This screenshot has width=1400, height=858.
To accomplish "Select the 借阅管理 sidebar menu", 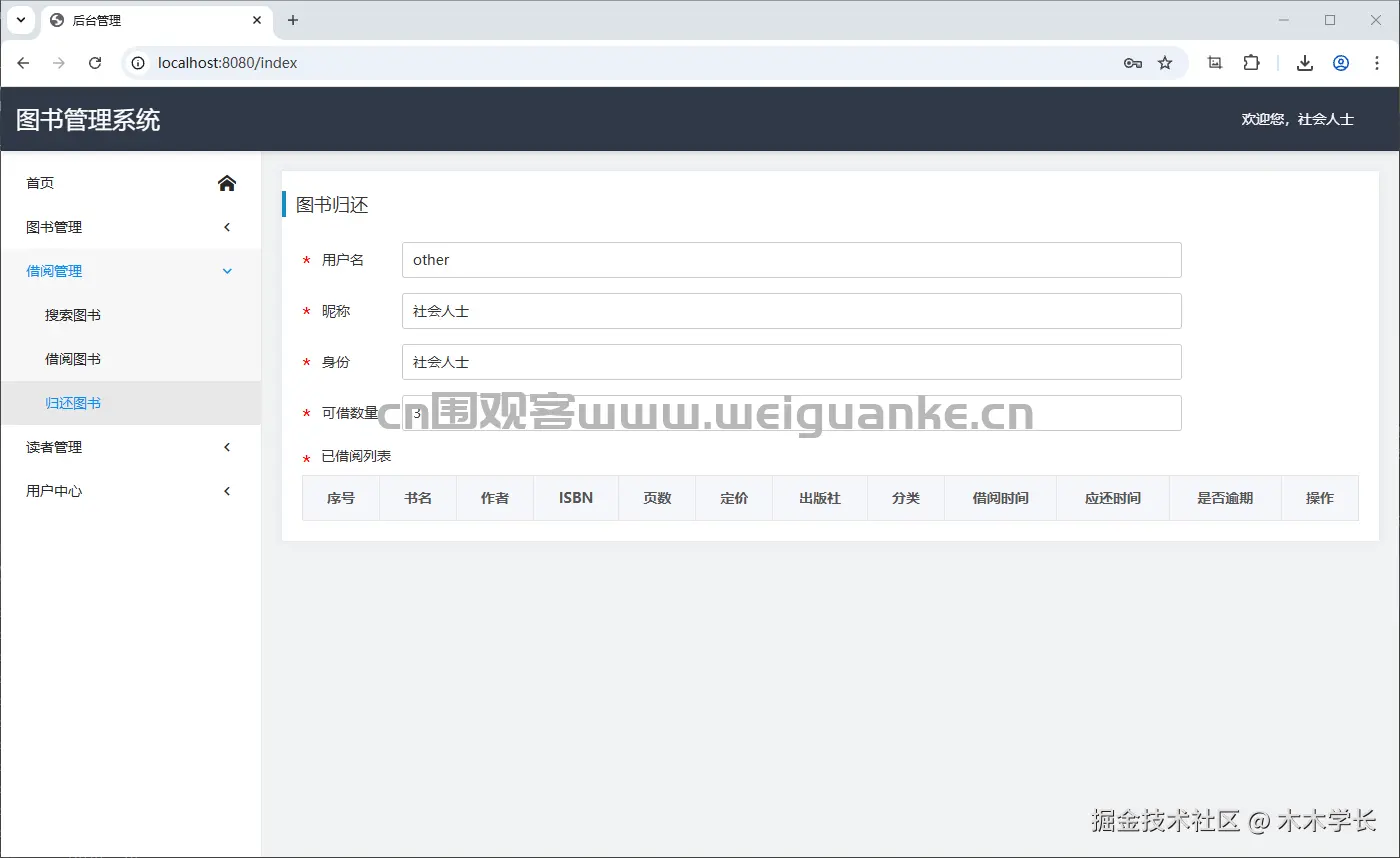I will (131, 271).
